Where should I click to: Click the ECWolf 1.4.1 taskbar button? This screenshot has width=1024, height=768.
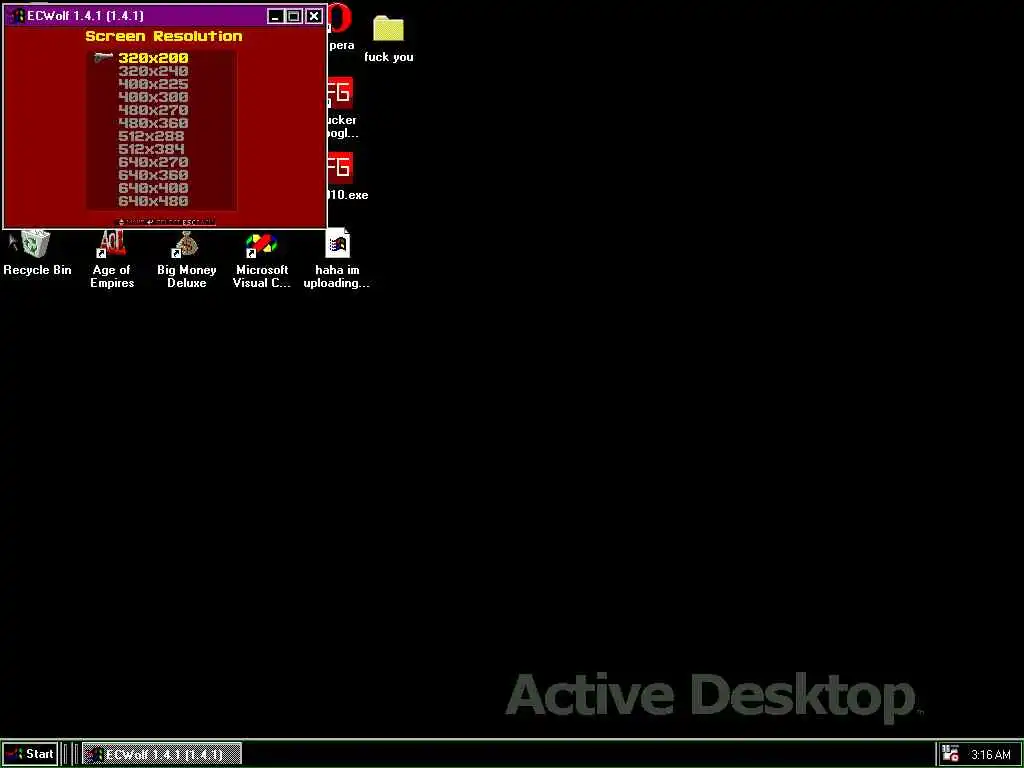coord(162,754)
